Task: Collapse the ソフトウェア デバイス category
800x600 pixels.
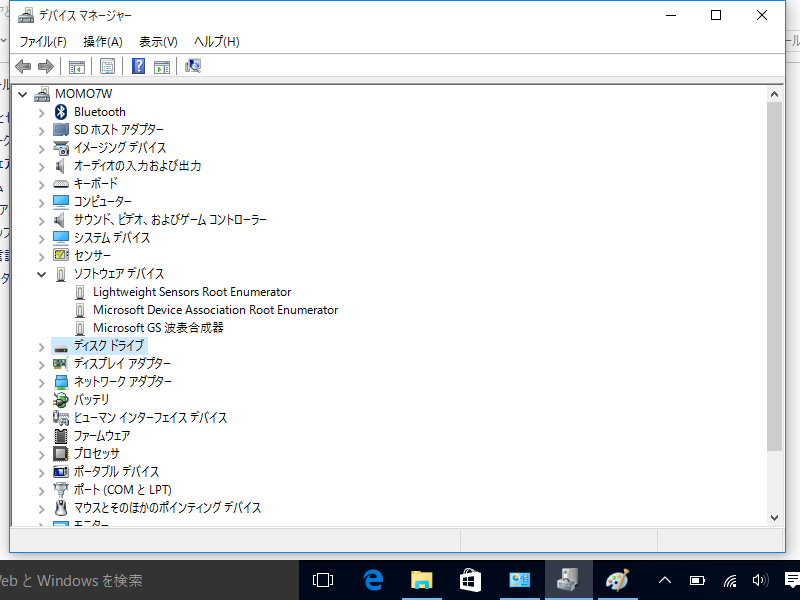Action: (x=41, y=274)
